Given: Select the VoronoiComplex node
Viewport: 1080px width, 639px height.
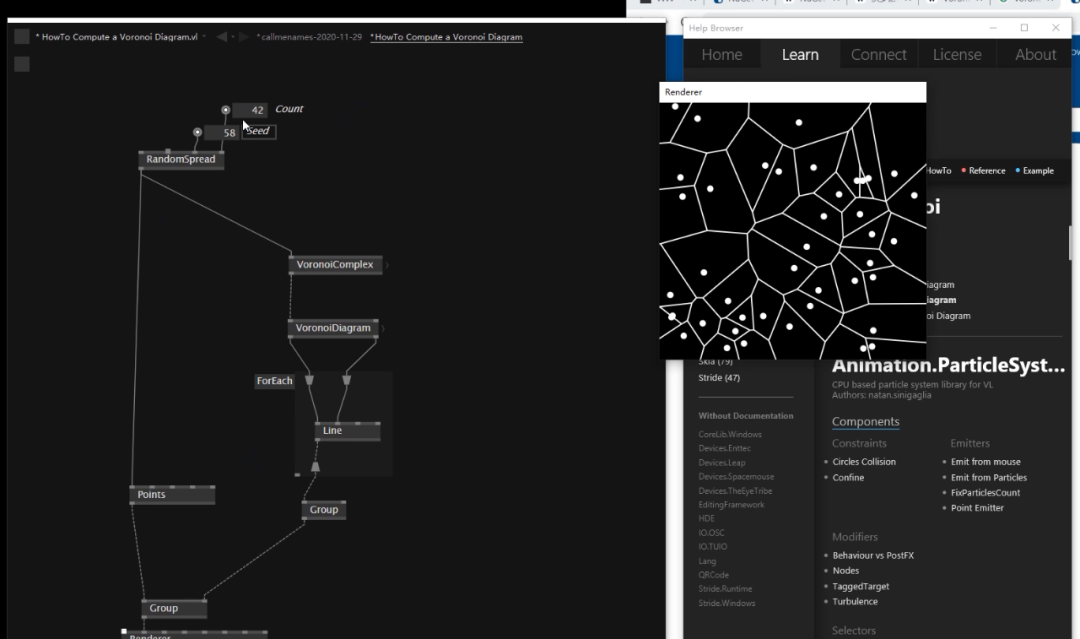Looking at the screenshot, I should click(335, 264).
